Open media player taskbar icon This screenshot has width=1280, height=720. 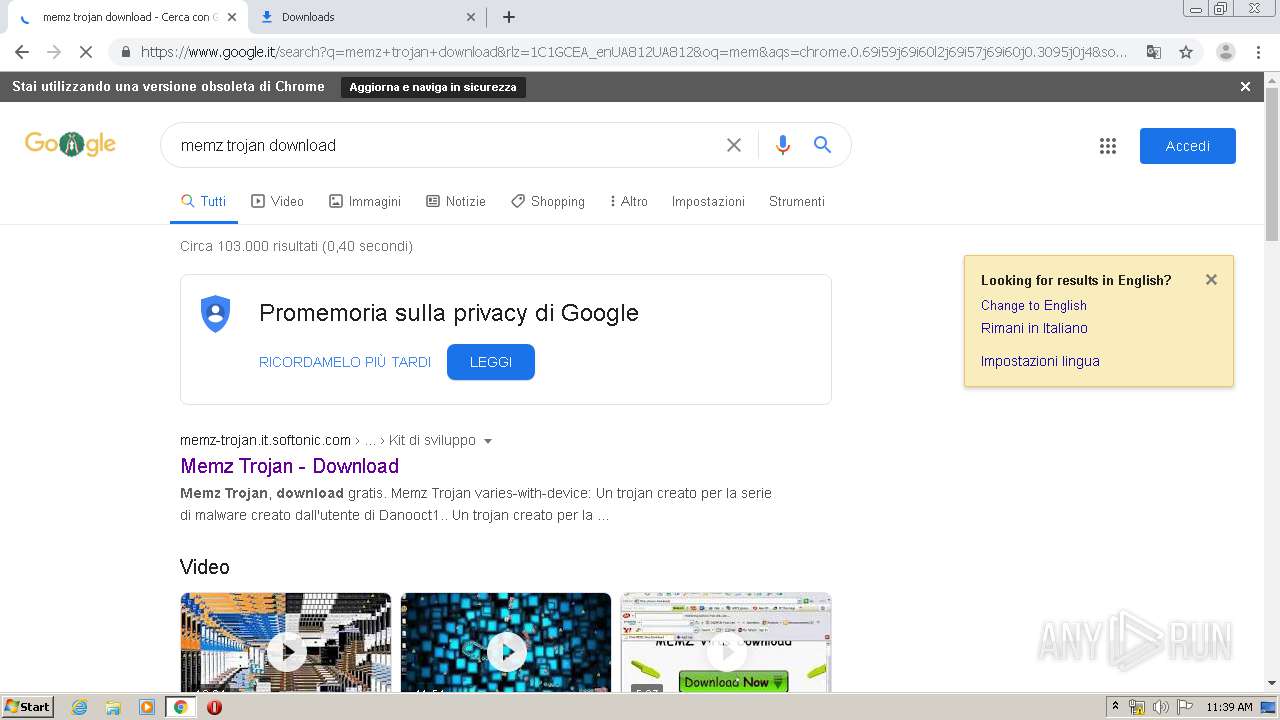point(147,707)
